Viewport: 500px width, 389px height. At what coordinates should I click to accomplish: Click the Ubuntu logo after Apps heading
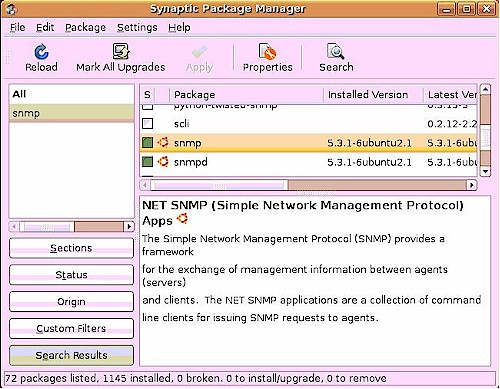(x=182, y=219)
